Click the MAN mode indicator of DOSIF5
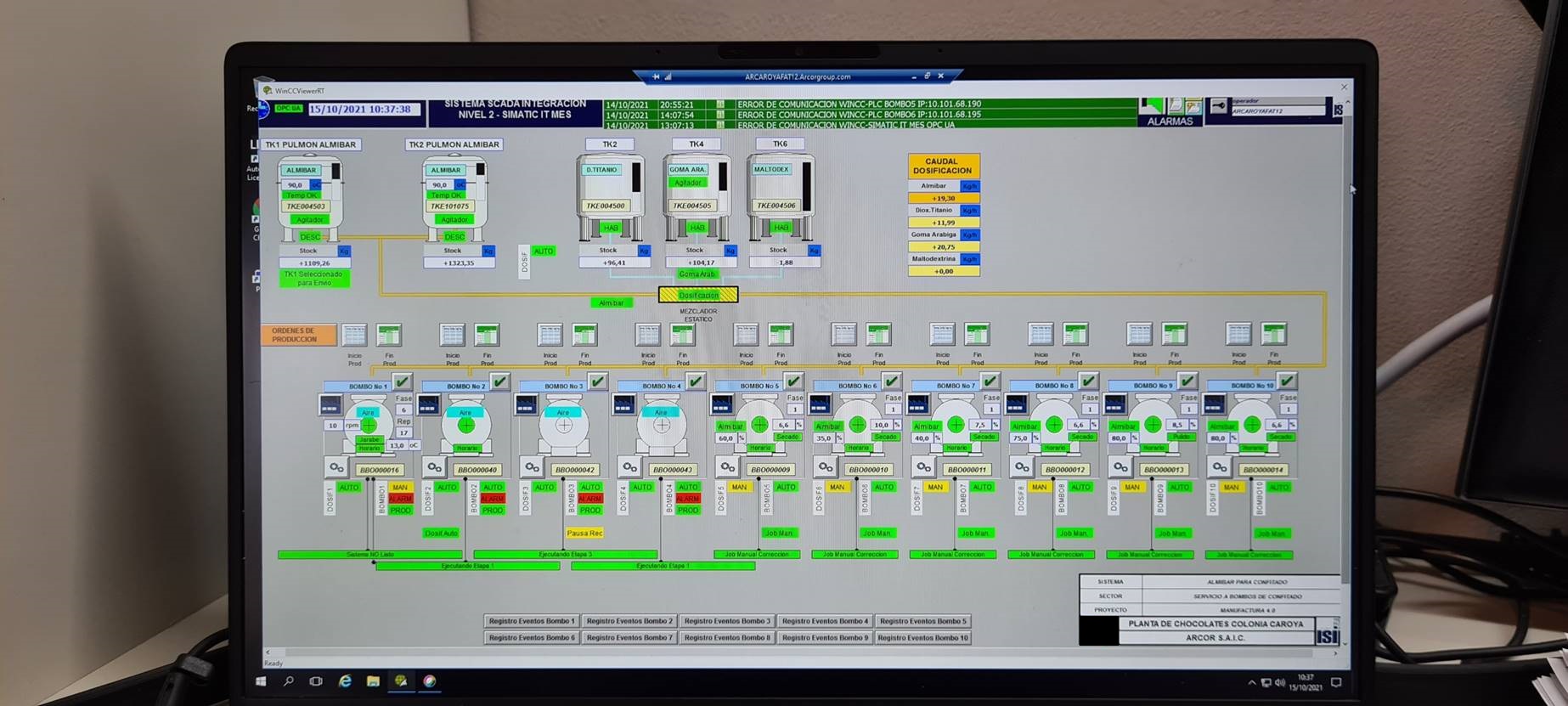This screenshot has height=706, width=1568. click(x=739, y=488)
